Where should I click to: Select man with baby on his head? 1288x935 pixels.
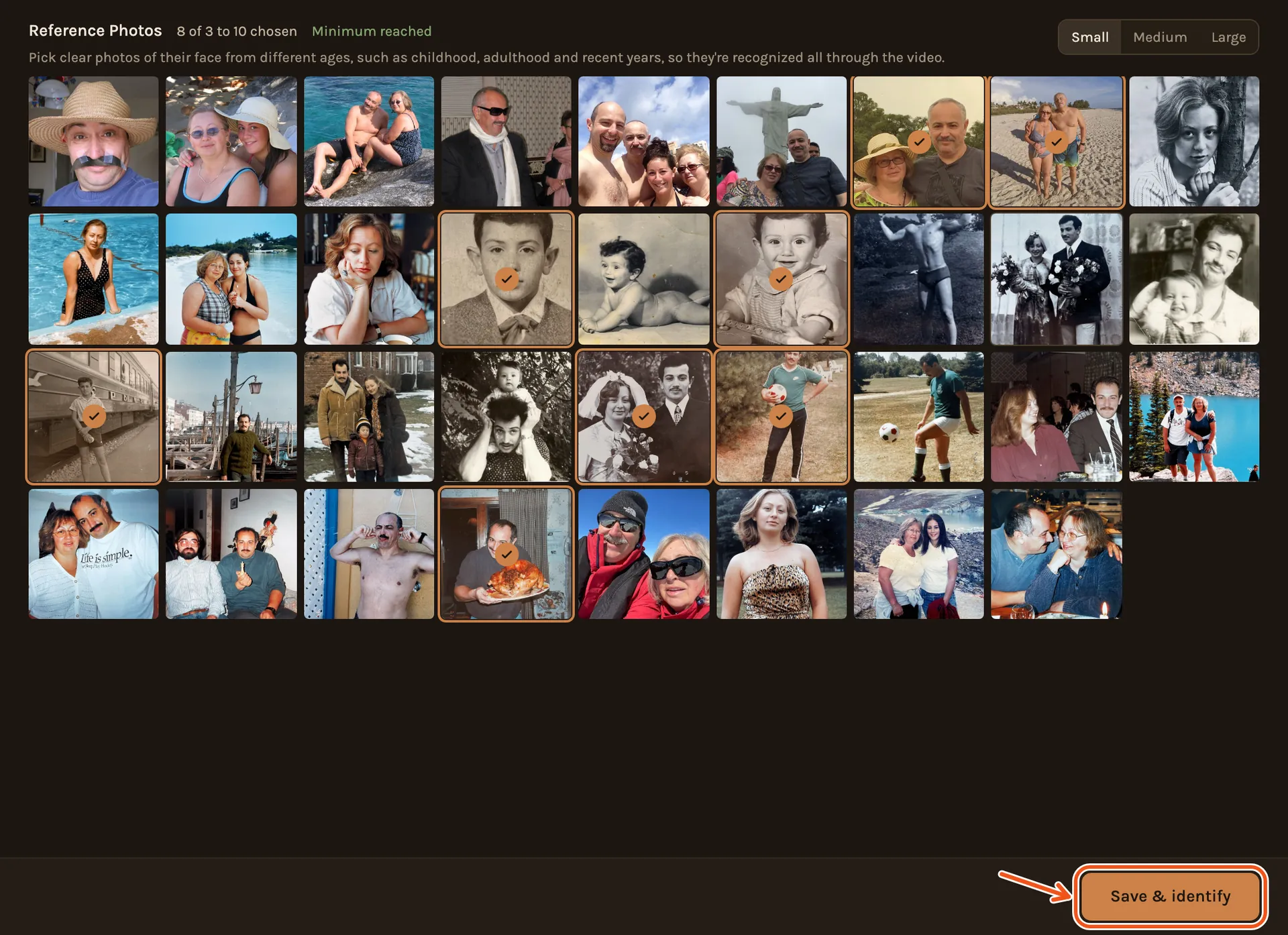pyautogui.click(x=506, y=417)
